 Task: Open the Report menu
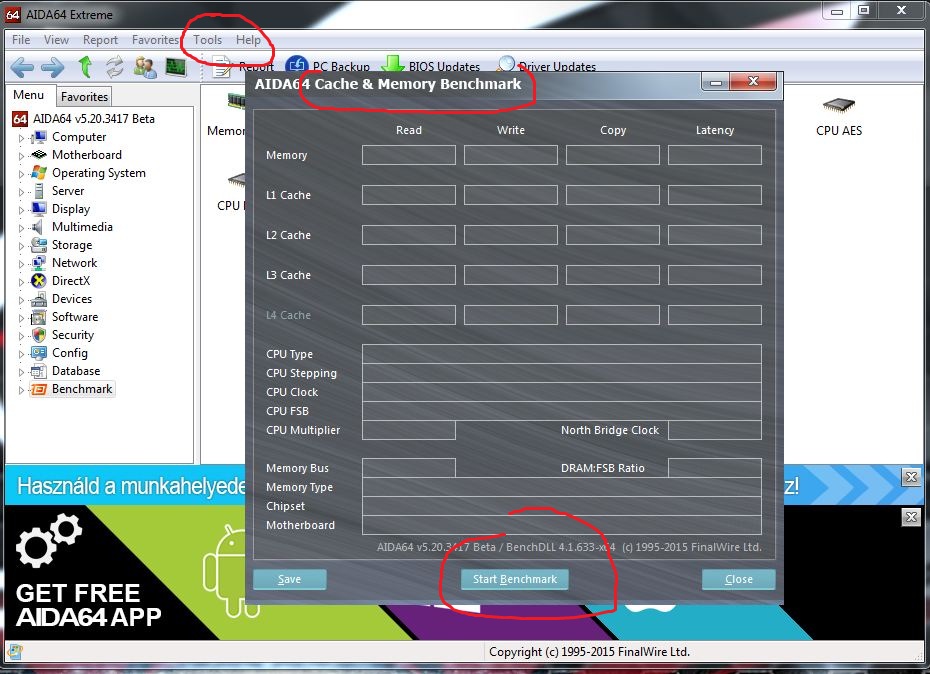(x=100, y=40)
